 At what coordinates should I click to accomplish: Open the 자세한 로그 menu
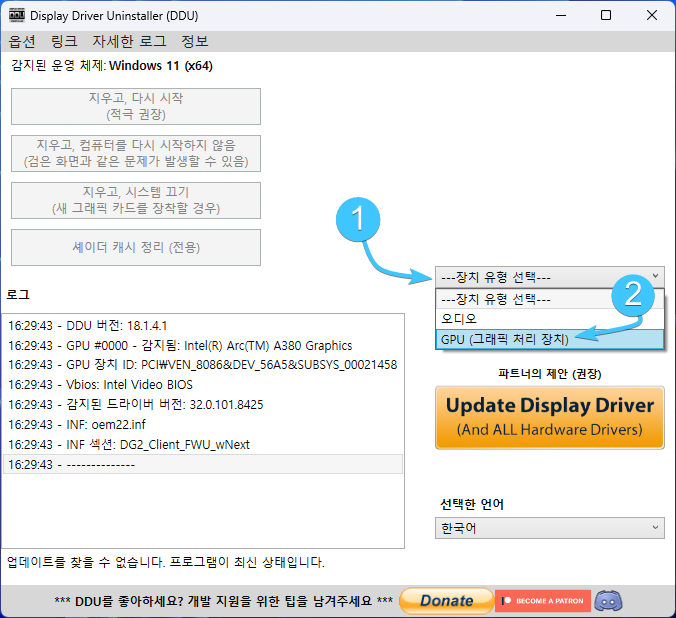(x=128, y=42)
